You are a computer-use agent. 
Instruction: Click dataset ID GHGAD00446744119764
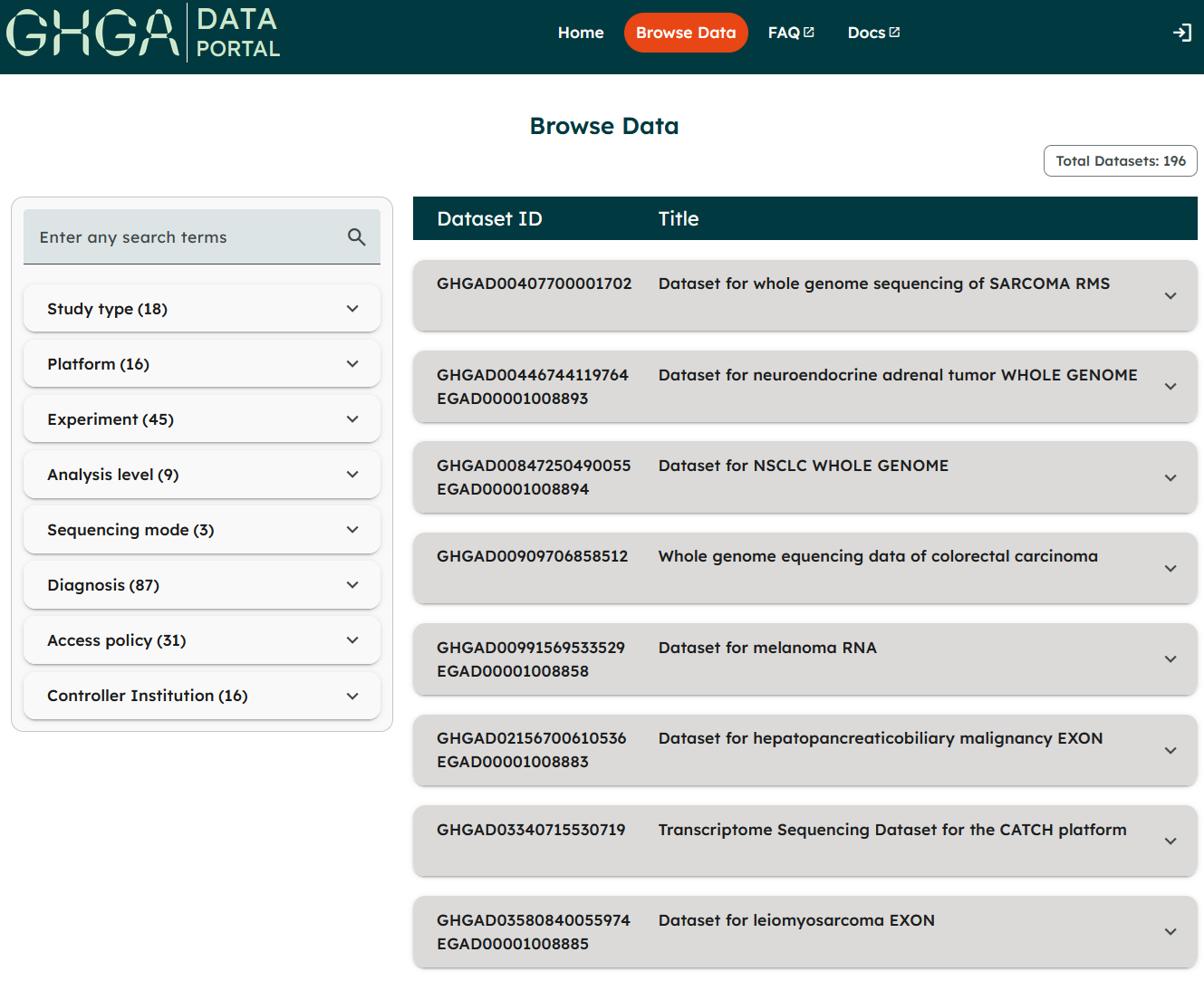(x=533, y=375)
